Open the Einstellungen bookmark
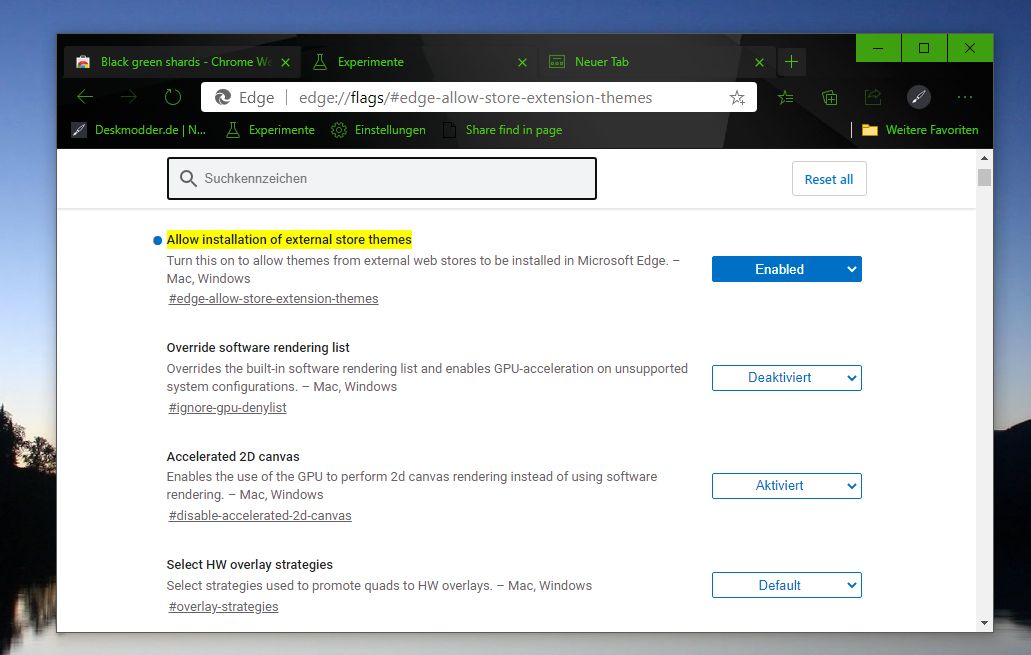 [378, 130]
